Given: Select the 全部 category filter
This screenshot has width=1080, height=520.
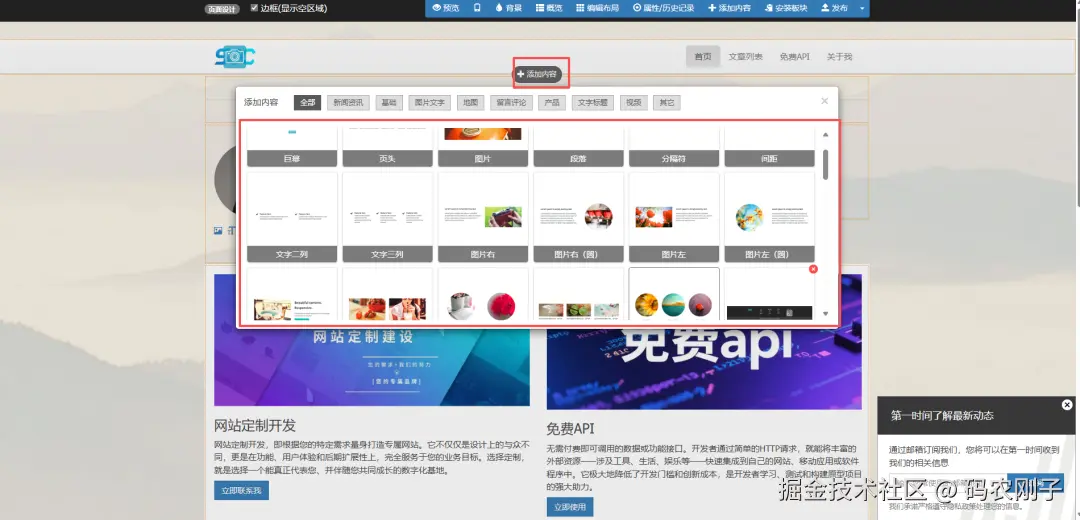Looking at the screenshot, I should coord(307,103).
